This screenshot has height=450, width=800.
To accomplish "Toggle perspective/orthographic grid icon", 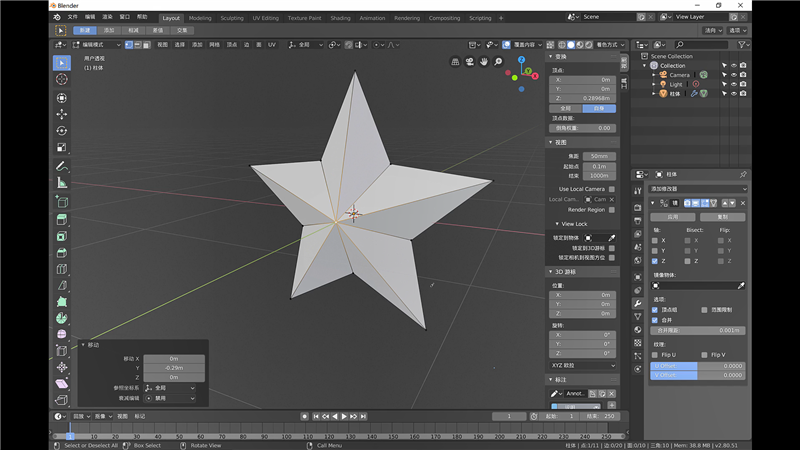I will point(455,62).
